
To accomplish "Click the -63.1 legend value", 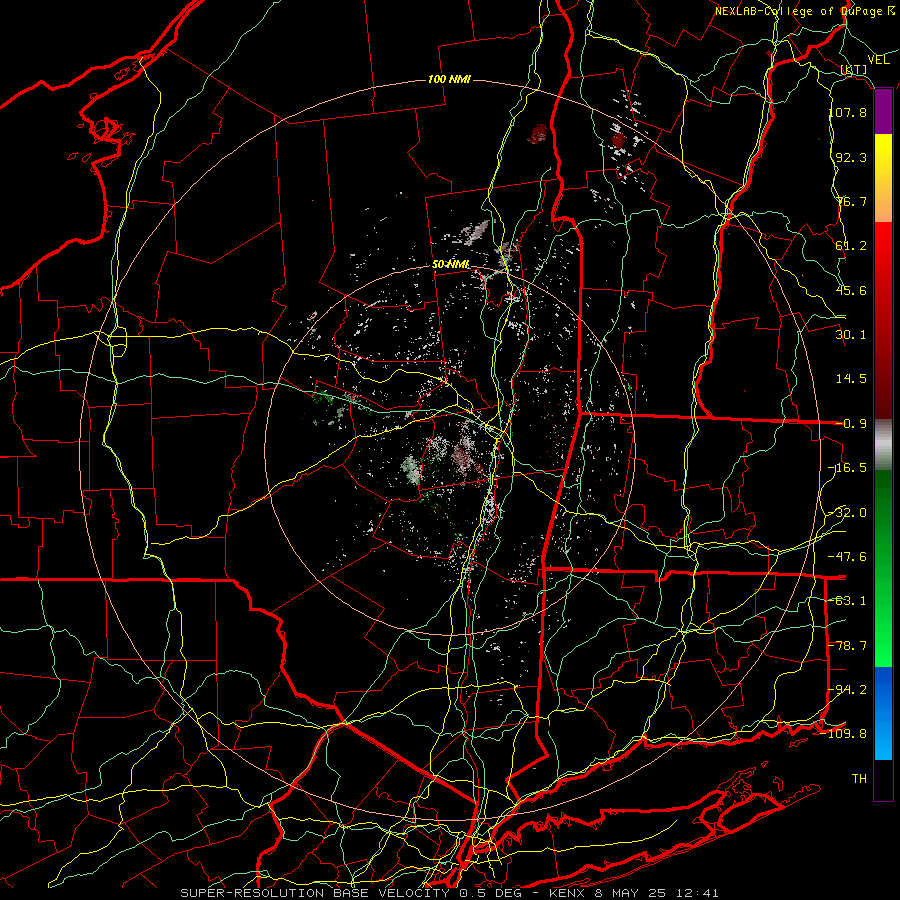I will (x=848, y=601).
